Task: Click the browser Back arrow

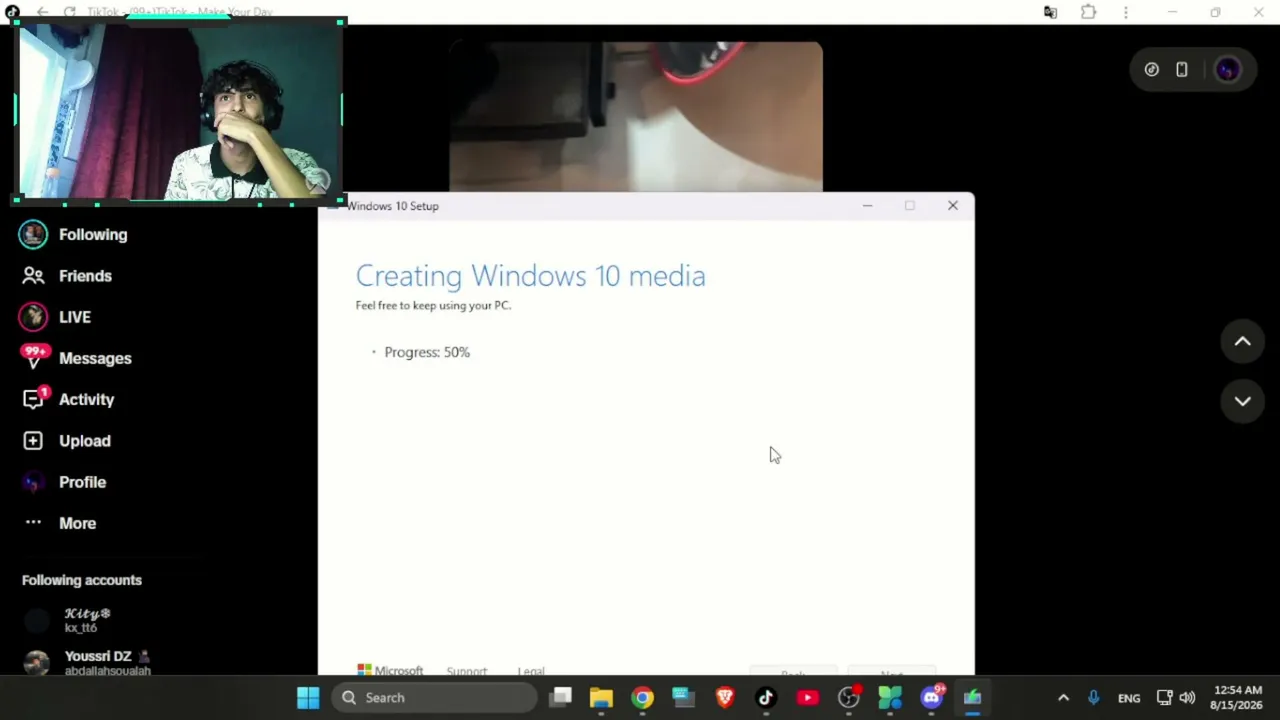Action: [42, 12]
